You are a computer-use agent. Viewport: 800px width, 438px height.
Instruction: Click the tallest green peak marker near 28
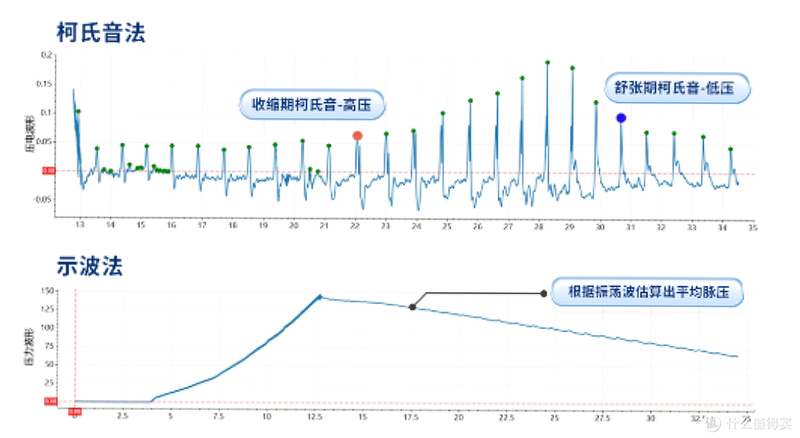click(547, 62)
